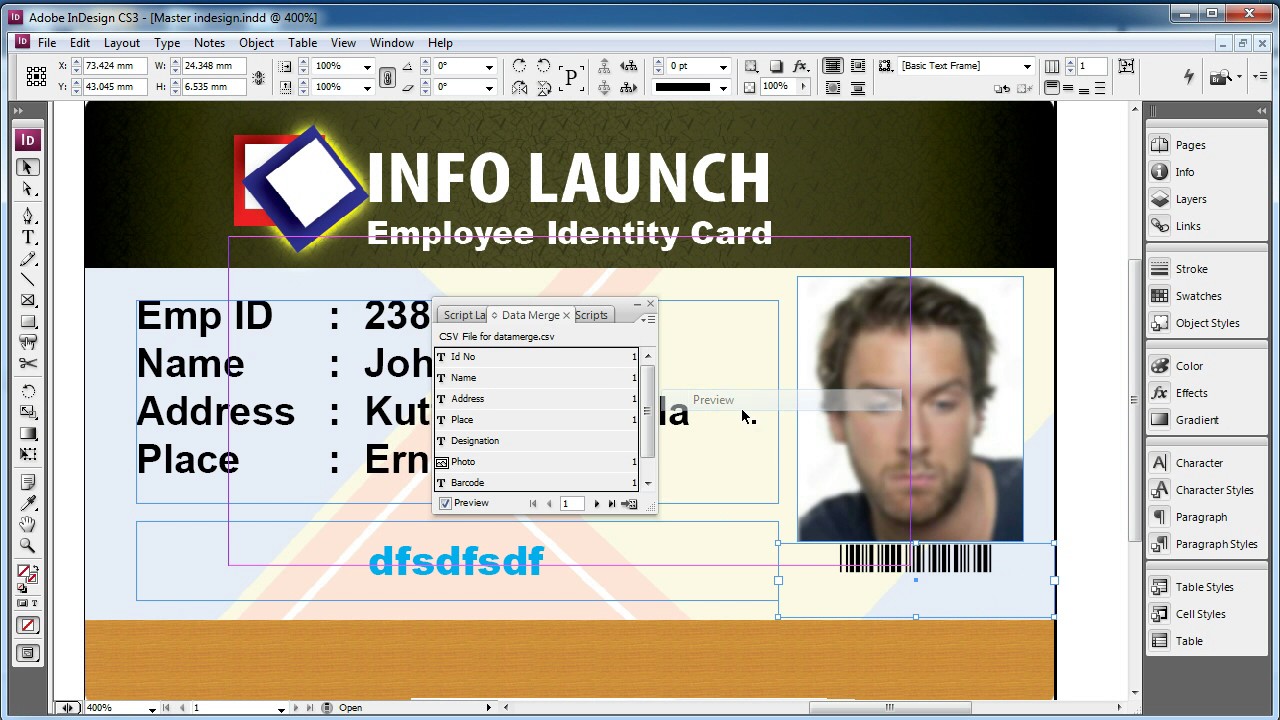Viewport: 1280px width, 720px height.
Task: Select the Zoom tool
Action: (x=28, y=545)
